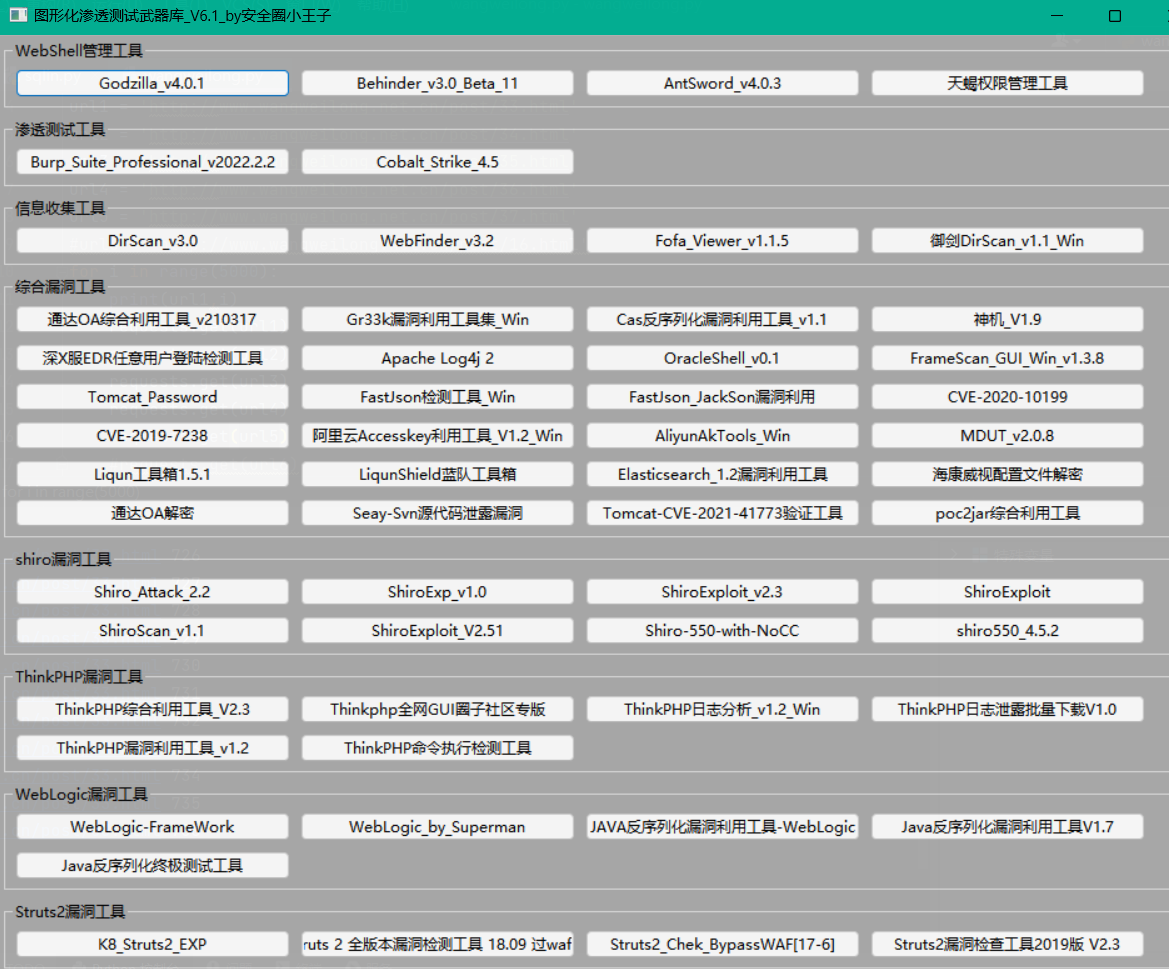
Task: Start Elasticsearch_1.2漏洞利用工具
Action: click(722, 474)
